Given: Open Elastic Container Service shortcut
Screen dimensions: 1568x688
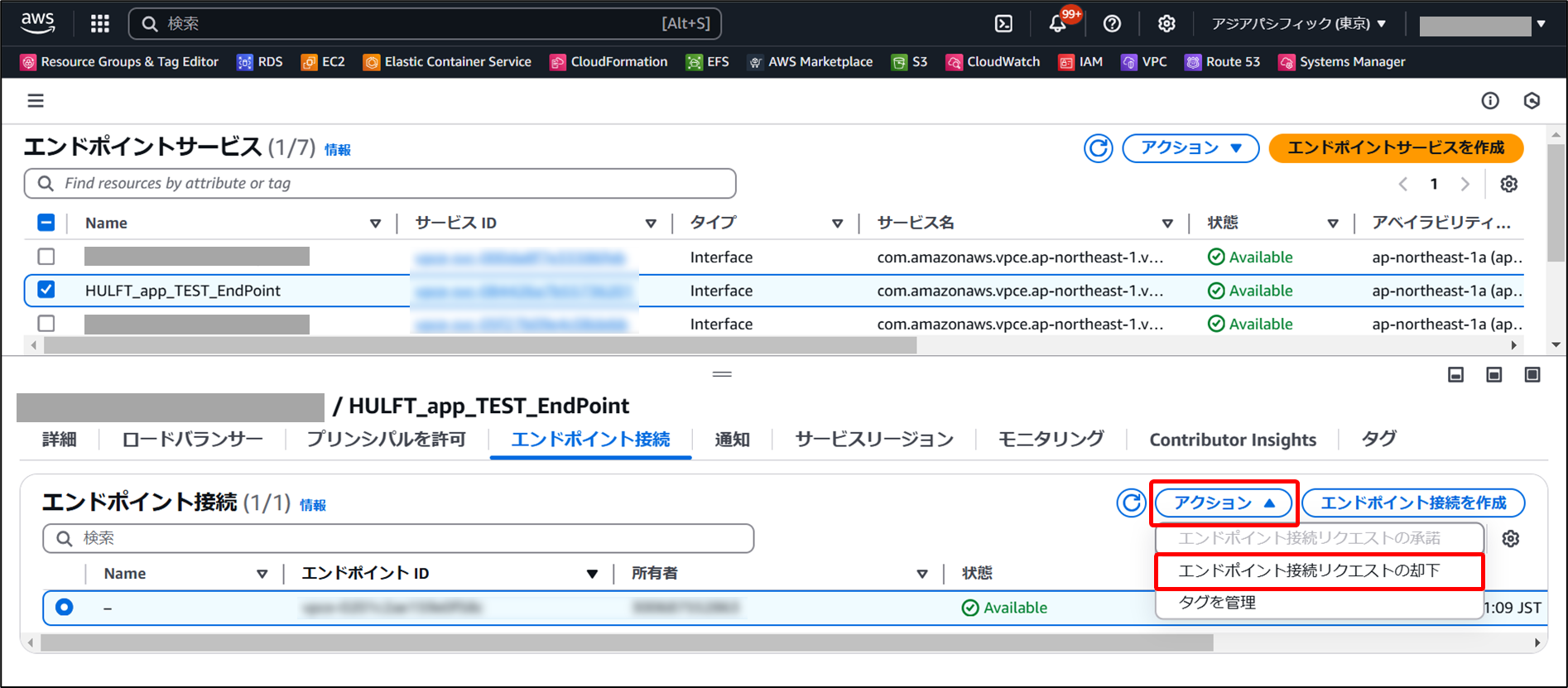Looking at the screenshot, I should point(448,62).
